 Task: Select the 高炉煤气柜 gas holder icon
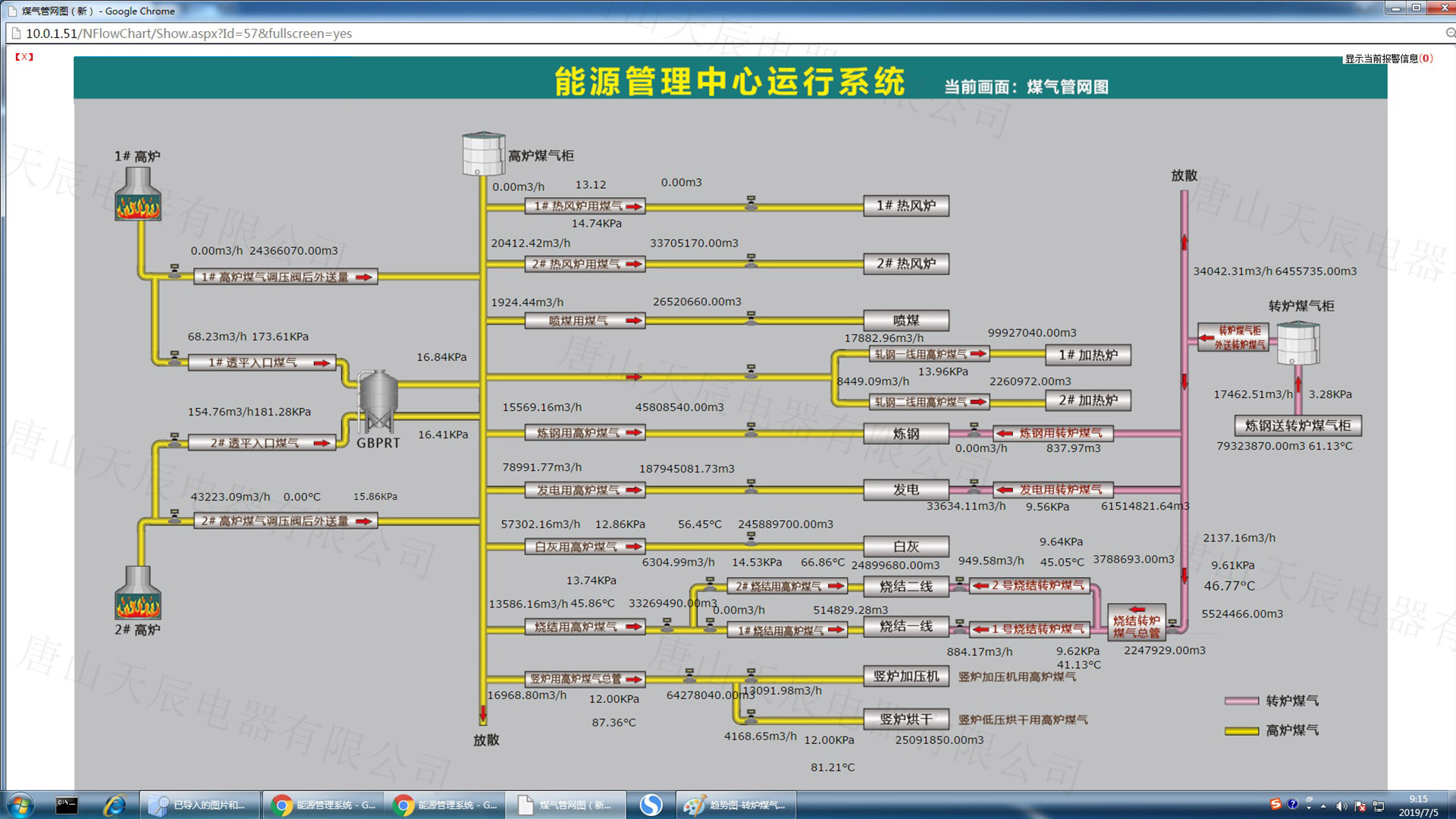coord(482,152)
